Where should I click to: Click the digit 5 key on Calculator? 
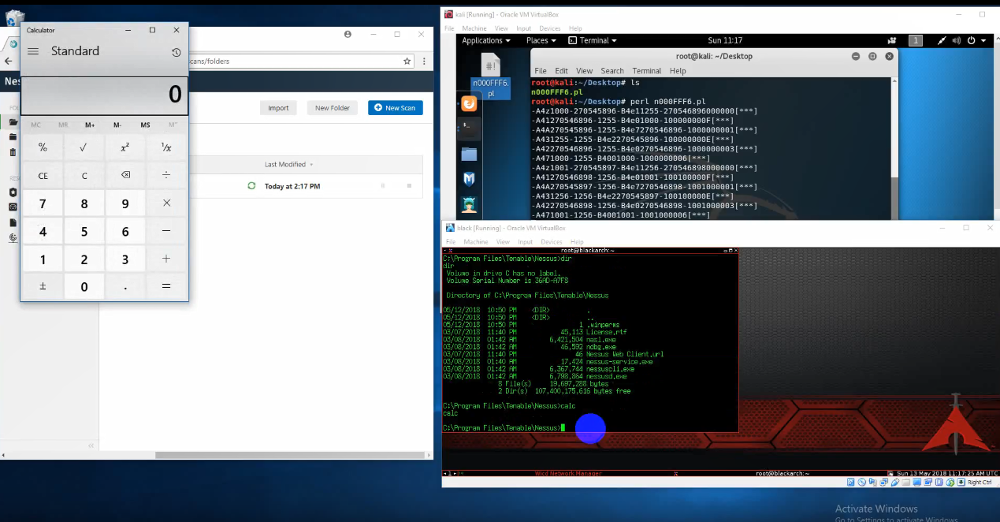click(84, 232)
